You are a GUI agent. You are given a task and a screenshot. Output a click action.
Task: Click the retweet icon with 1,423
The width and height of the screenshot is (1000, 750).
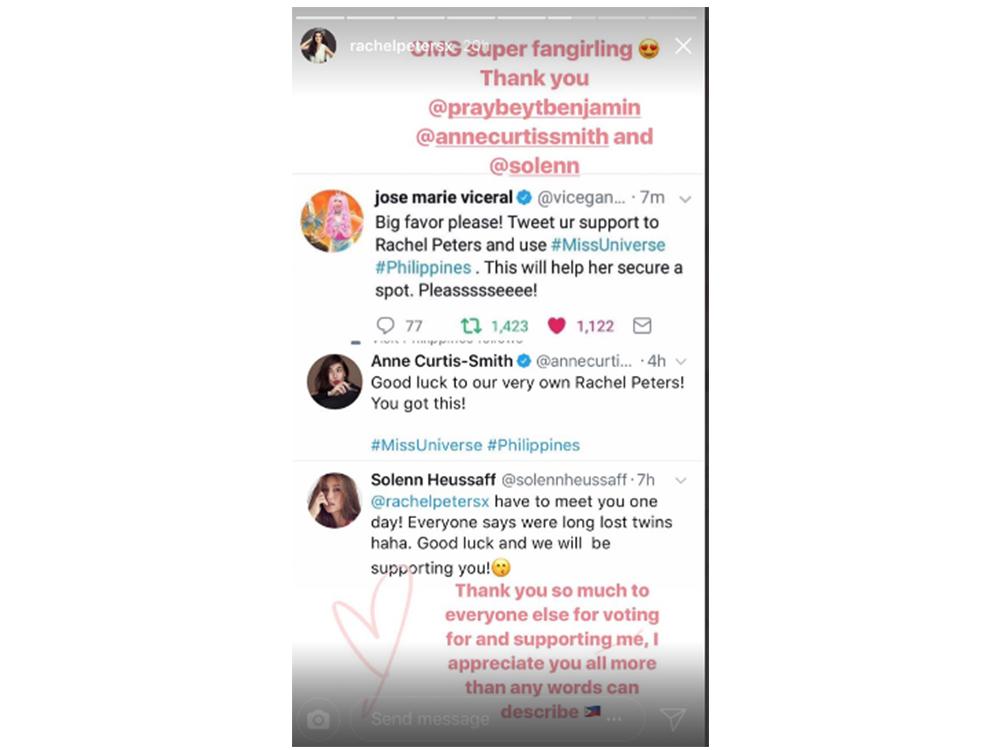pos(471,326)
